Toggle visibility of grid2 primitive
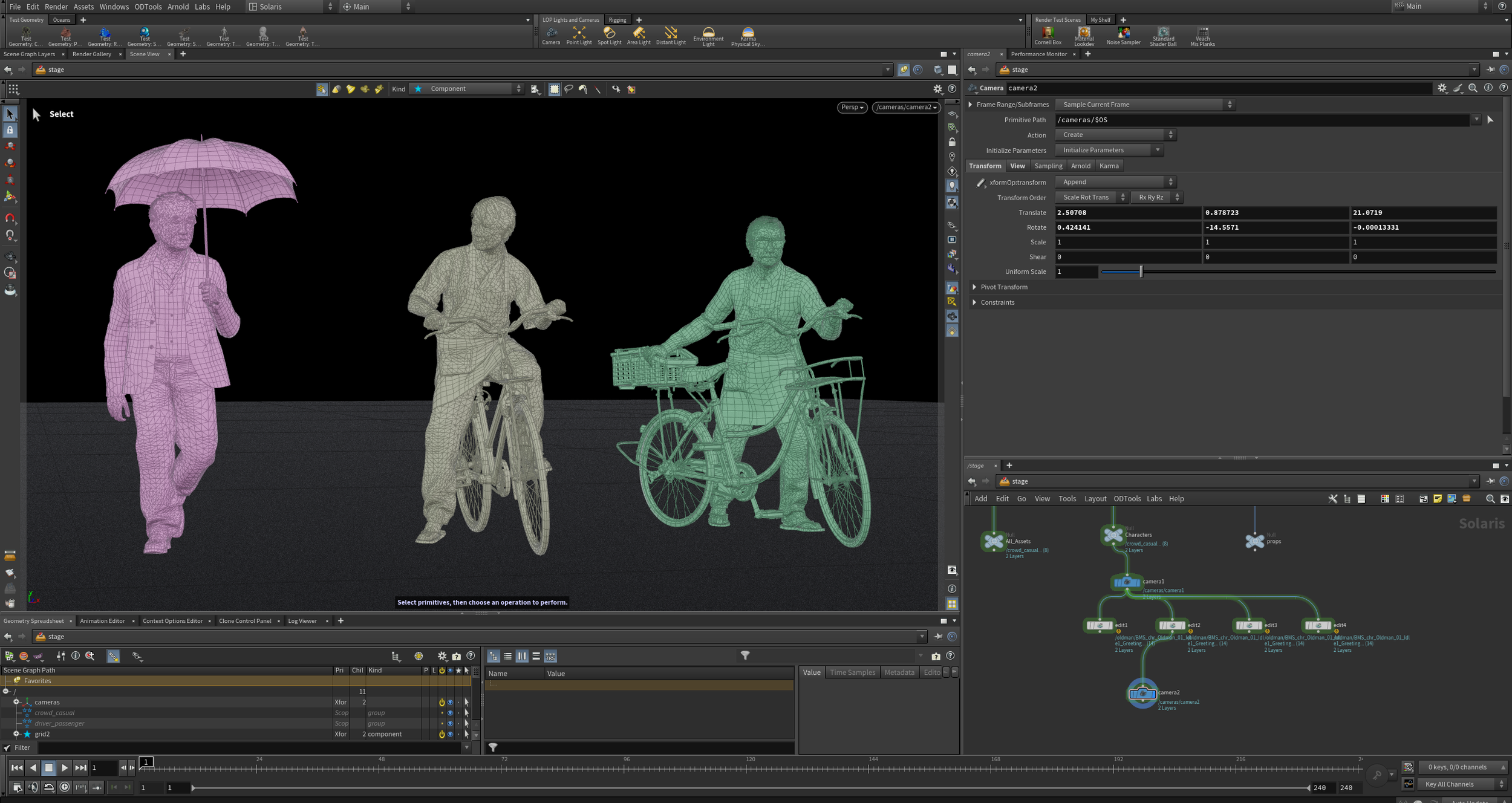This screenshot has height=803, width=1512. [x=450, y=734]
